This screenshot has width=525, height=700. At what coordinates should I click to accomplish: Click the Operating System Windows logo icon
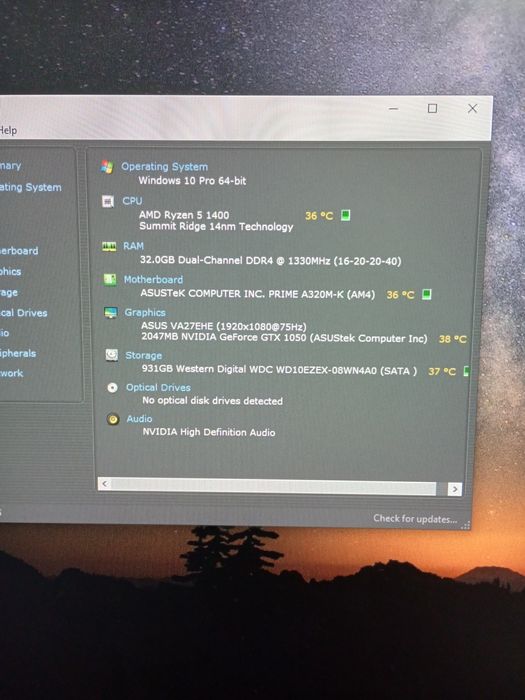click(x=107, y=167)
